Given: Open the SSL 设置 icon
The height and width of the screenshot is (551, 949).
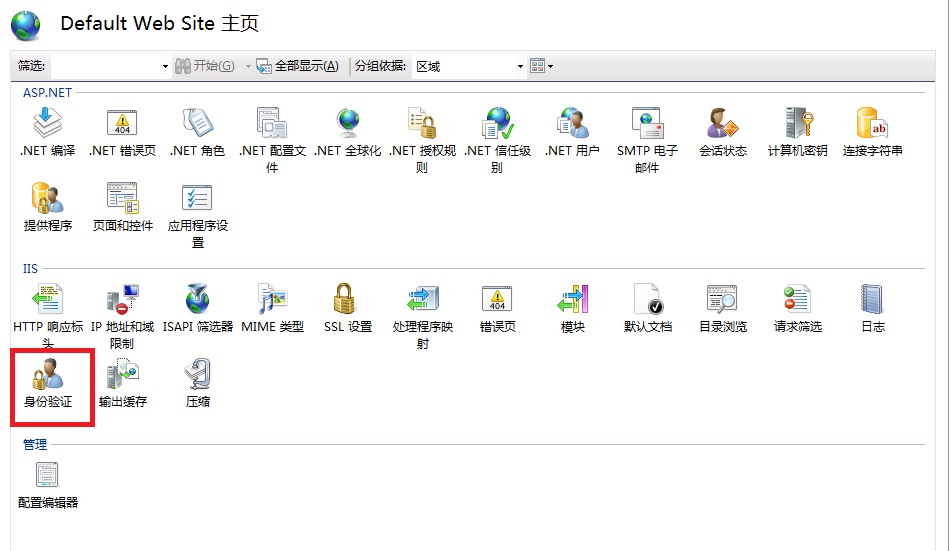Looking at the screenshot, I should 347,299.
